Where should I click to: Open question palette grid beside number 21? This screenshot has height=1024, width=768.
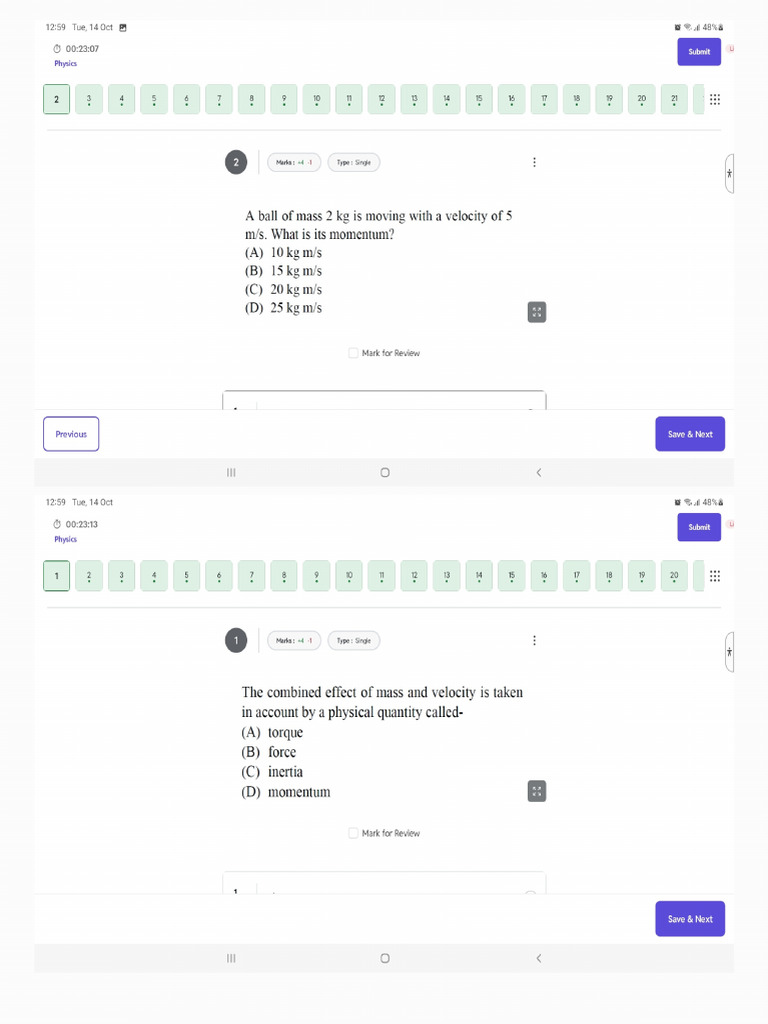pos(714,99)
